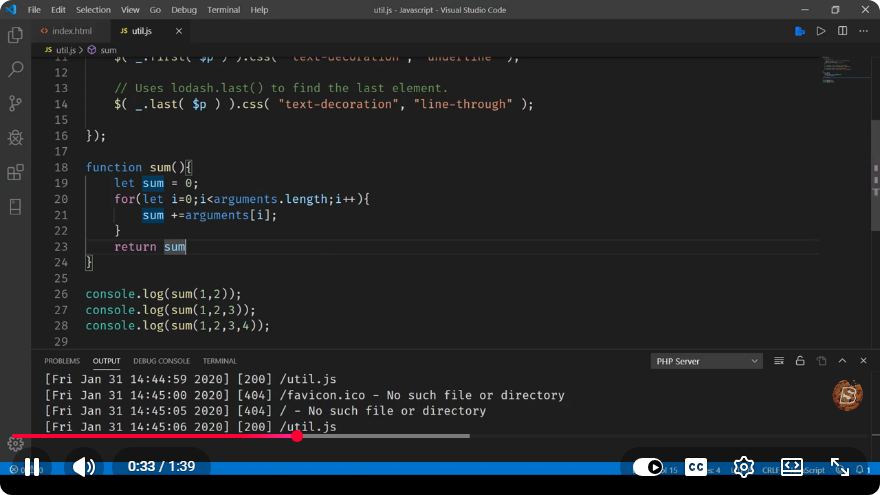Open the editor More Actions ellipsis menu
The width and height of the screenshot is (880, 495).
(863, 31)
